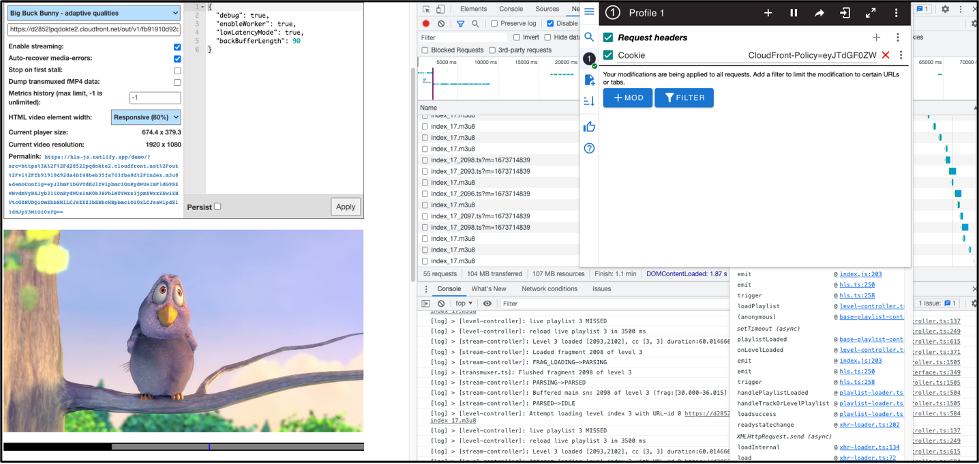Clear the network log
The width and height of the screenshot is (979, 464).
(441, 24)
